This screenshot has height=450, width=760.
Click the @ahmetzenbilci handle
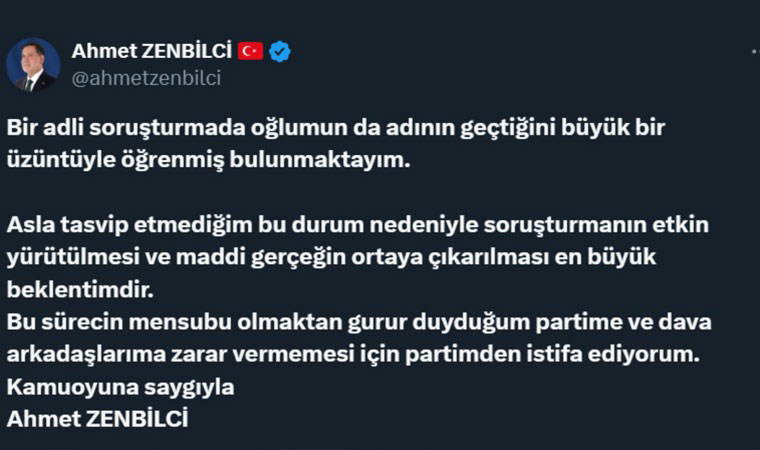tap(146, 78)
